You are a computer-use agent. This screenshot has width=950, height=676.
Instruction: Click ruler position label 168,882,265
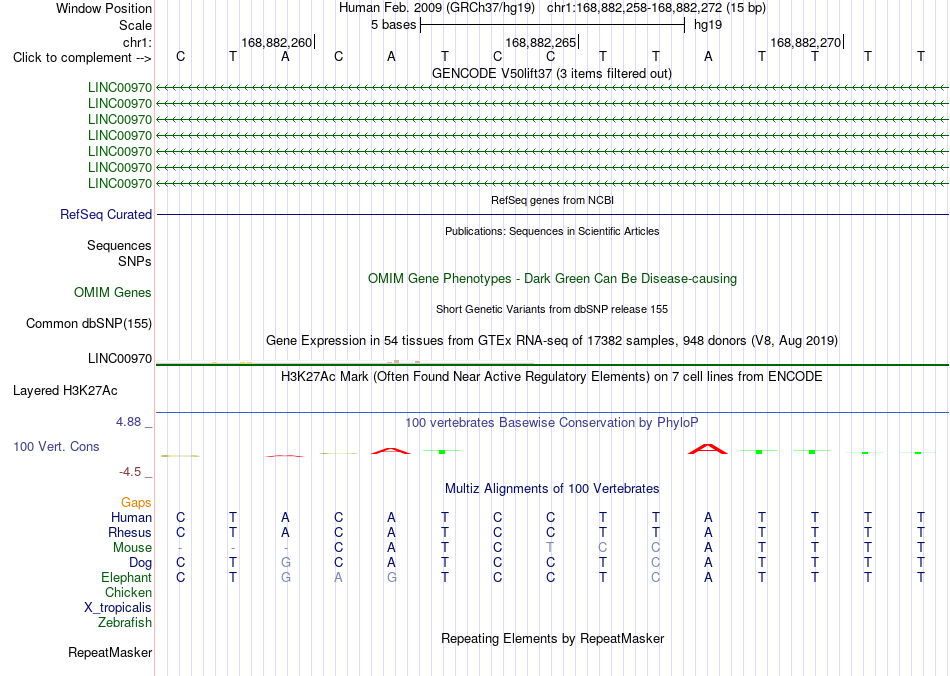tap(540, 42)
